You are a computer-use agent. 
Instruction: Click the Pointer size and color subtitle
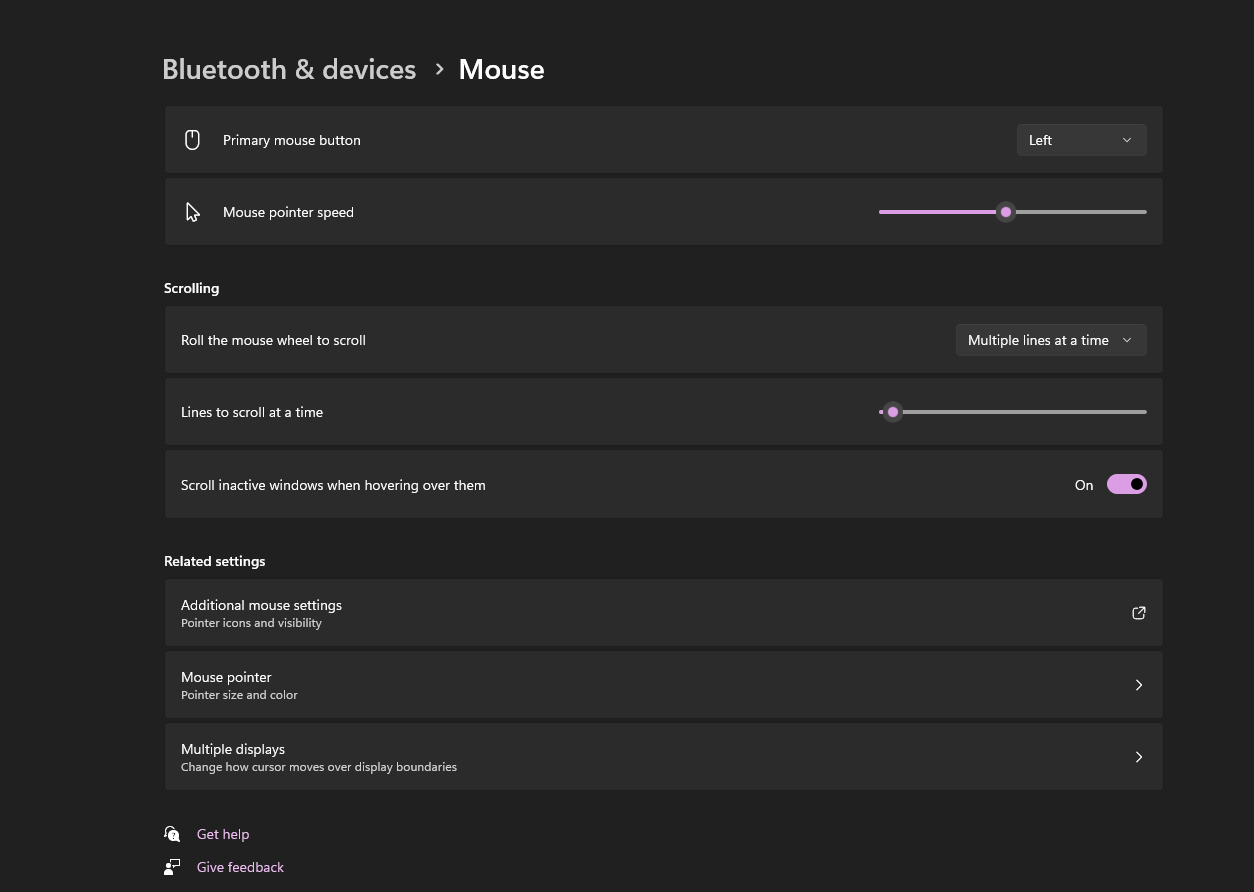(x=239, y=695)
